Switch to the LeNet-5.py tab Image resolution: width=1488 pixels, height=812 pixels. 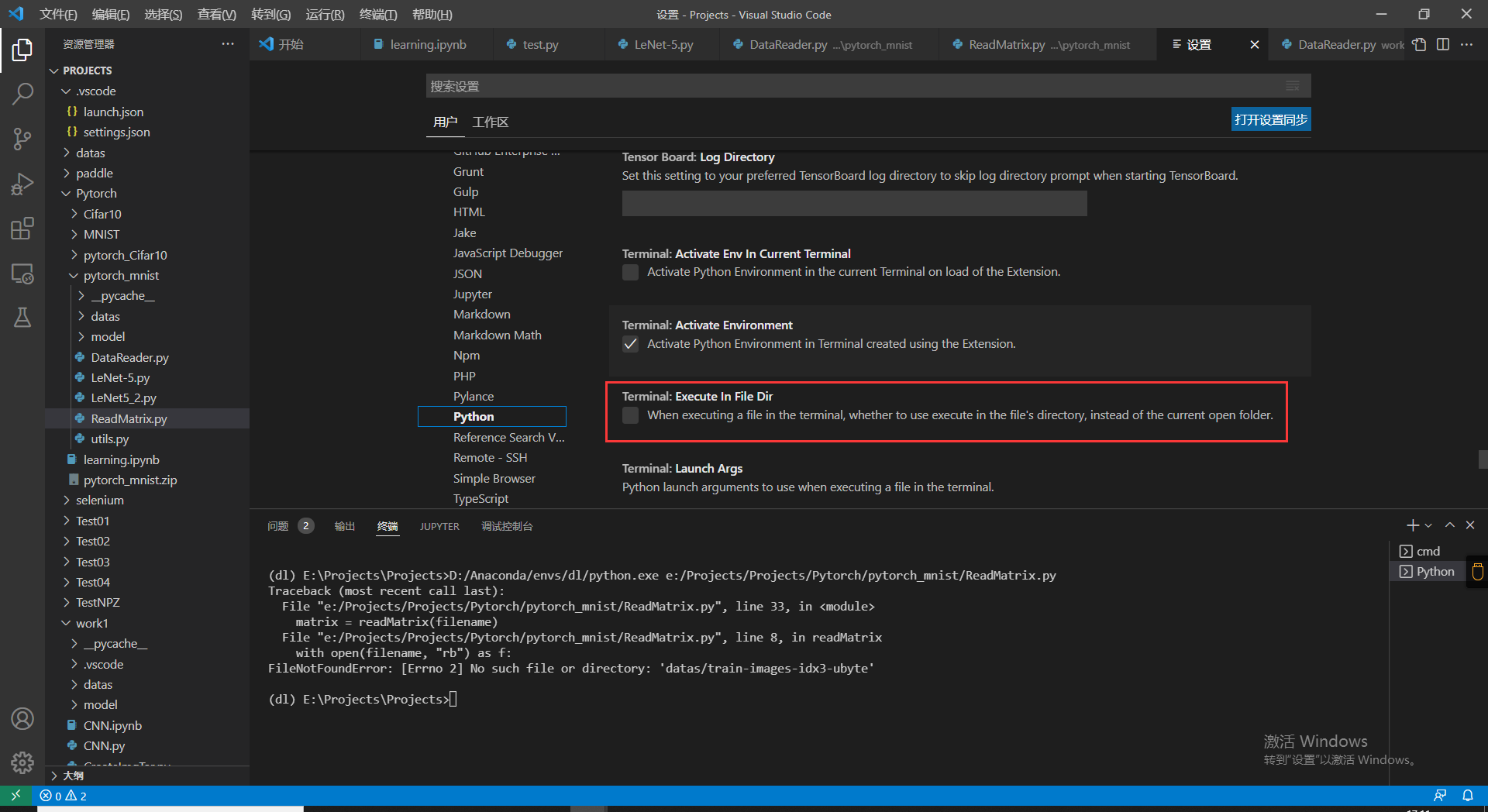tap(663, 44)
